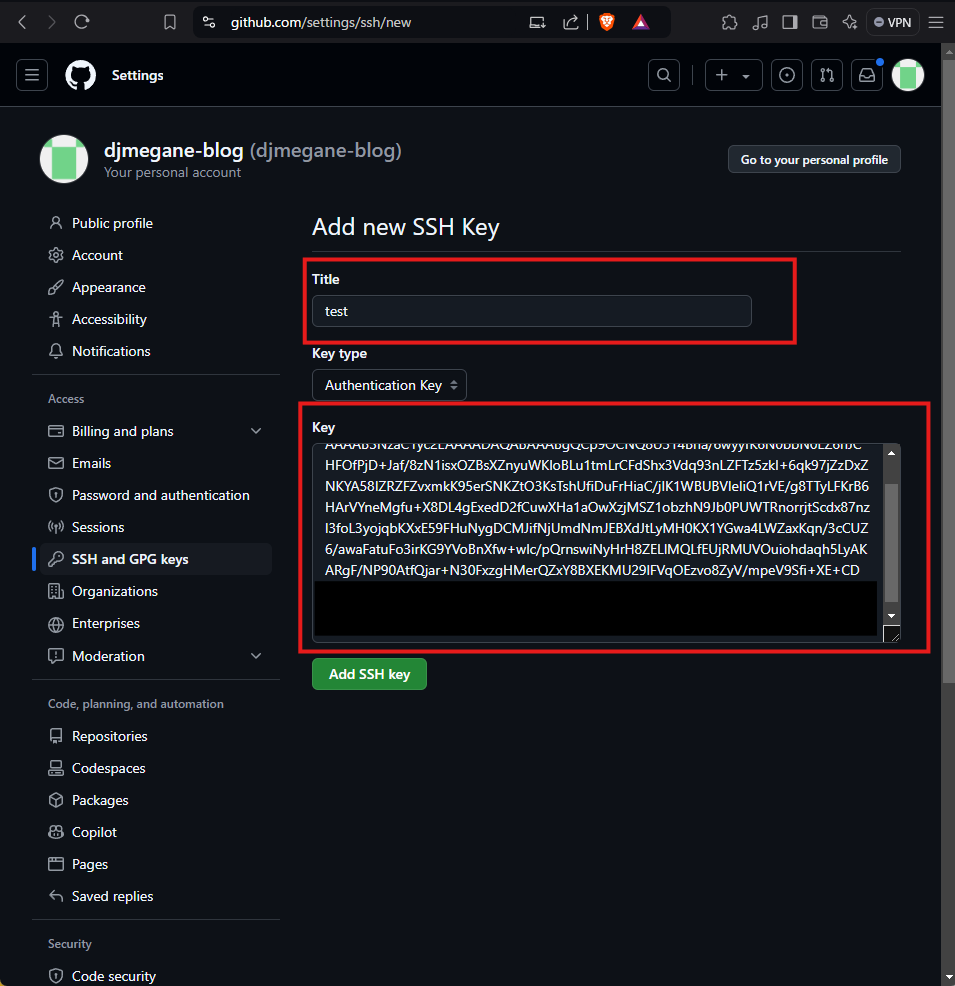The height and width of the screenshot is (986, 955).
Task: Bookmark this page using the bookmark icon
Action: coord(170,22)
